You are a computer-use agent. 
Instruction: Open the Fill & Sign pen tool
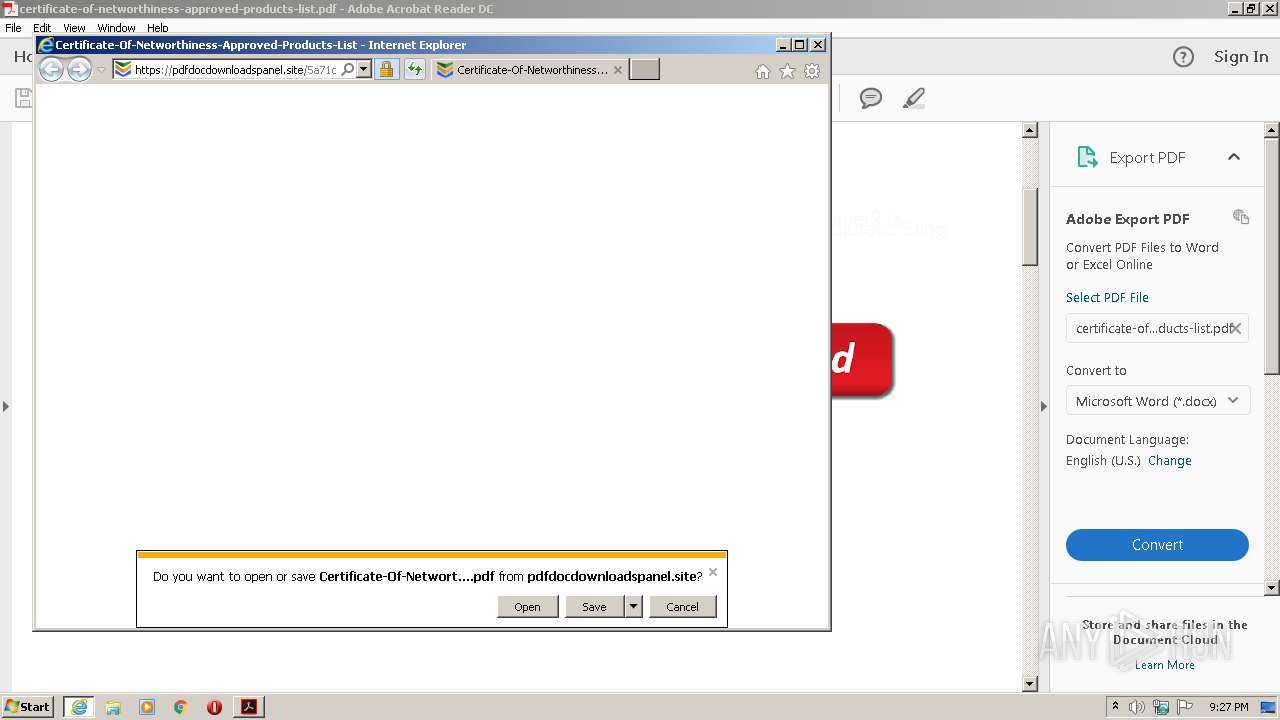pos(913,98)
